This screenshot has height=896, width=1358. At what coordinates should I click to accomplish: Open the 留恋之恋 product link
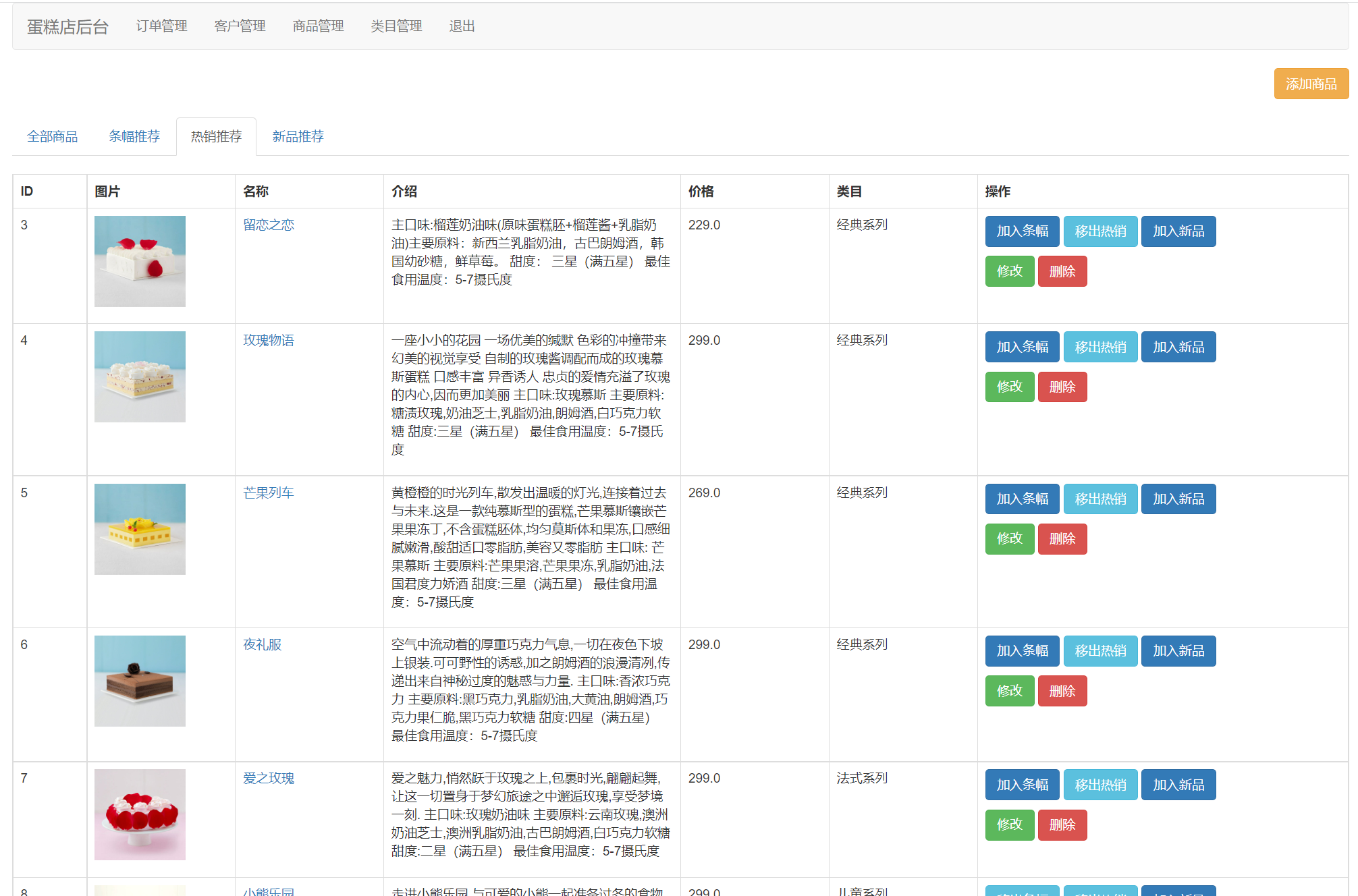pos(269,225)
